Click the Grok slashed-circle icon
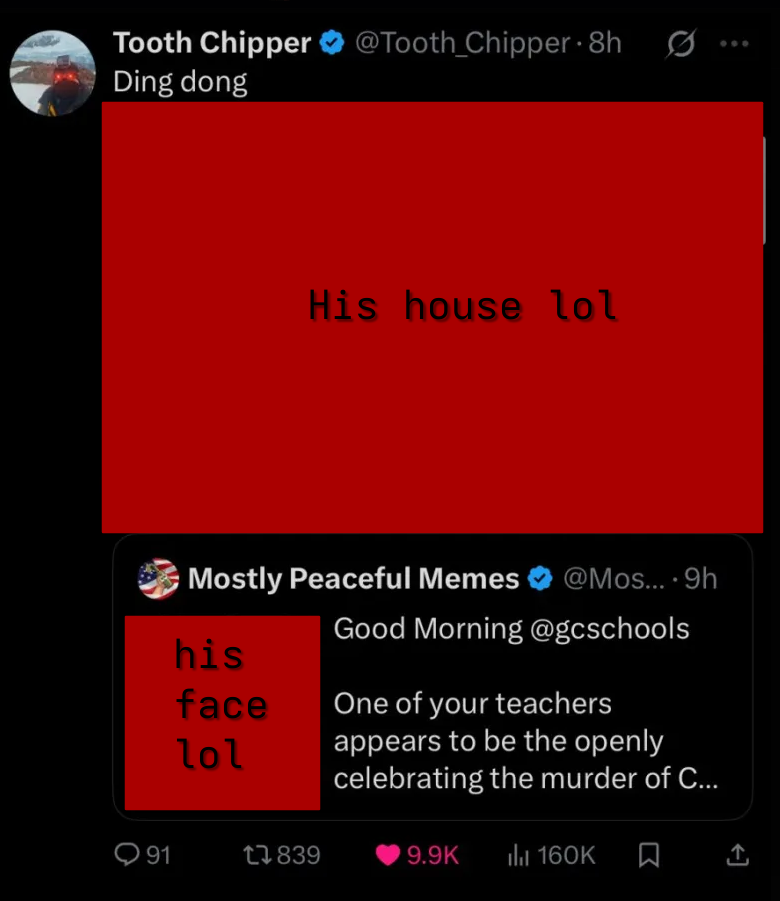This screenshot has width=780, height=901. pos(682,44)
